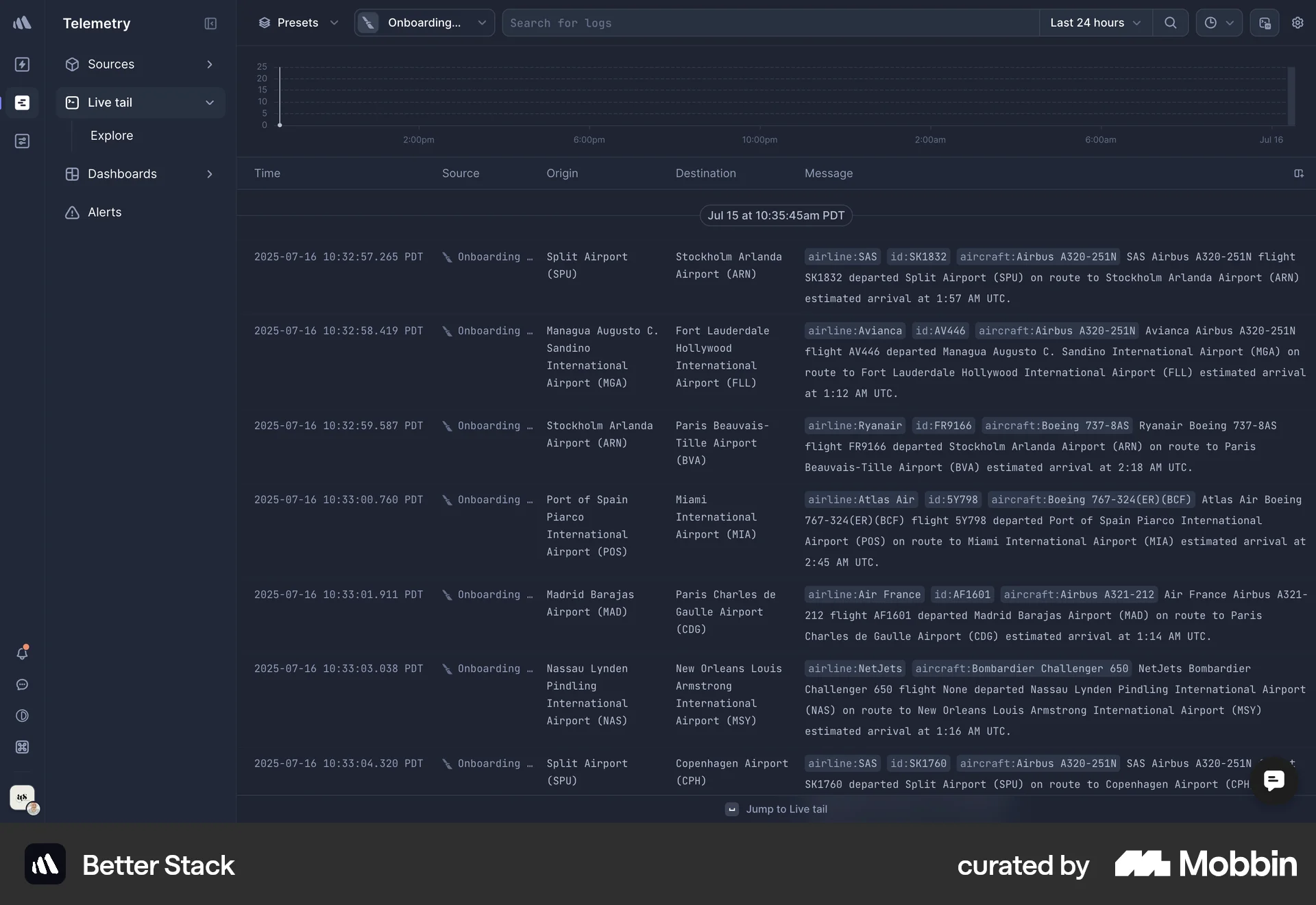Open the Alerts section
Screen dimensions: 1316x905
coord(104,212)
